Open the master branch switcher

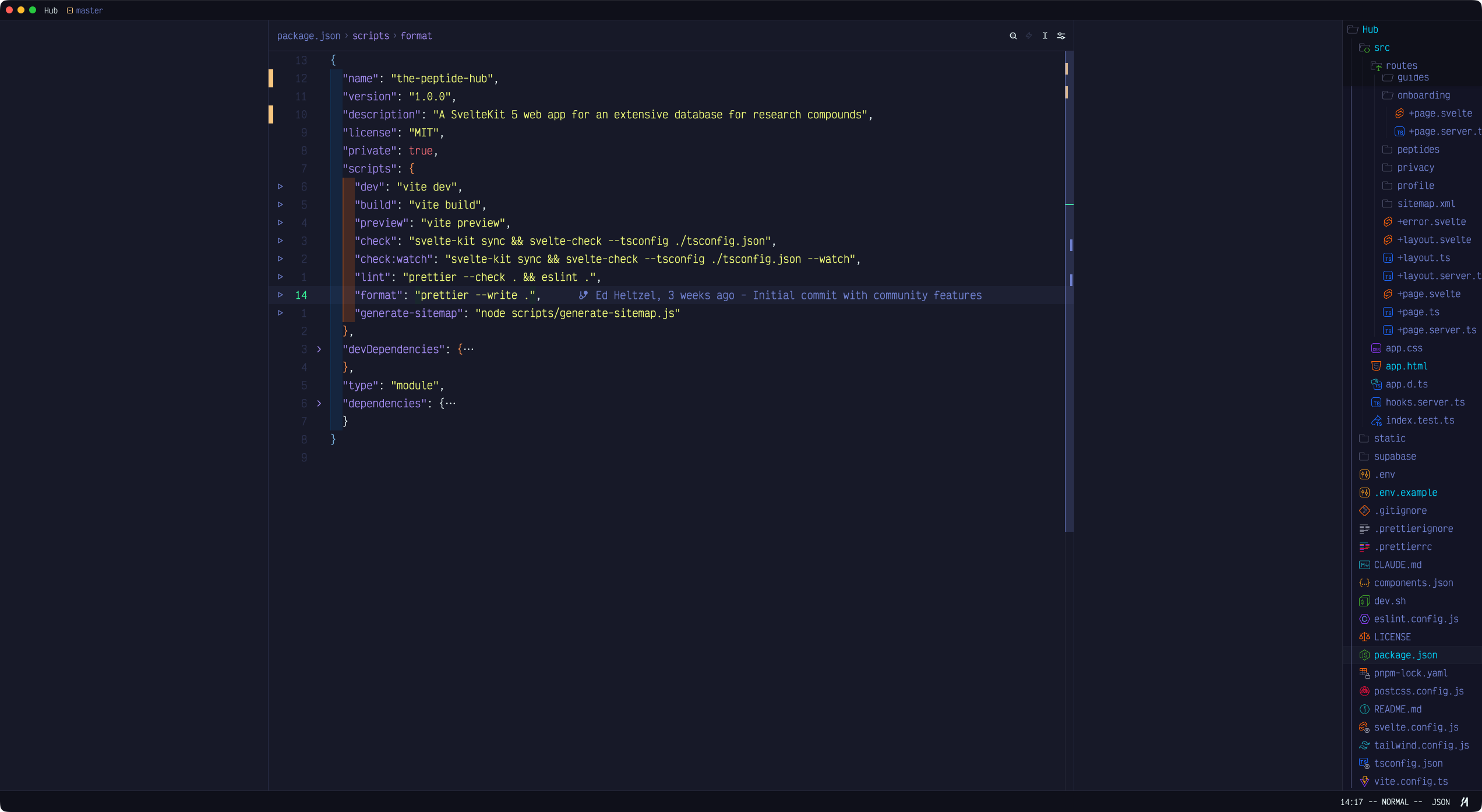tap(85, 10)
